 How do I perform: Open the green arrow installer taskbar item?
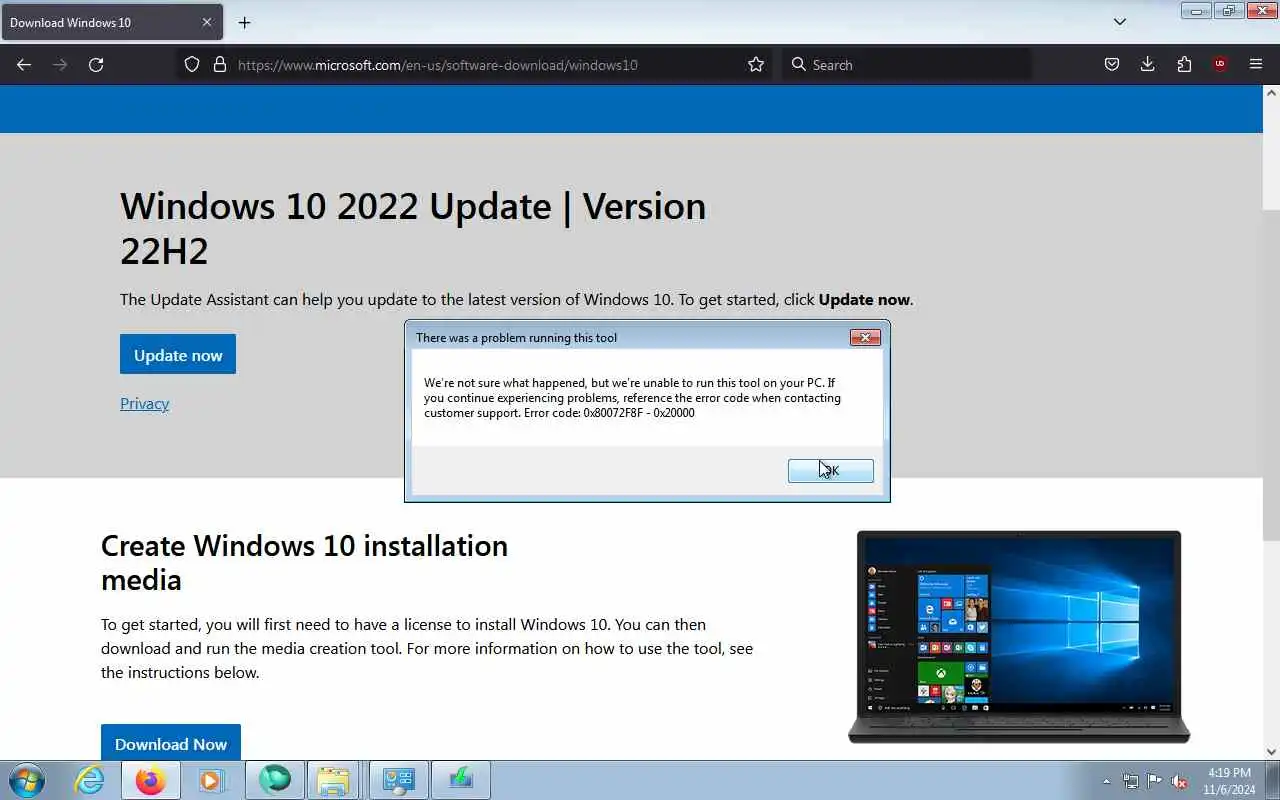click(461, 780)
